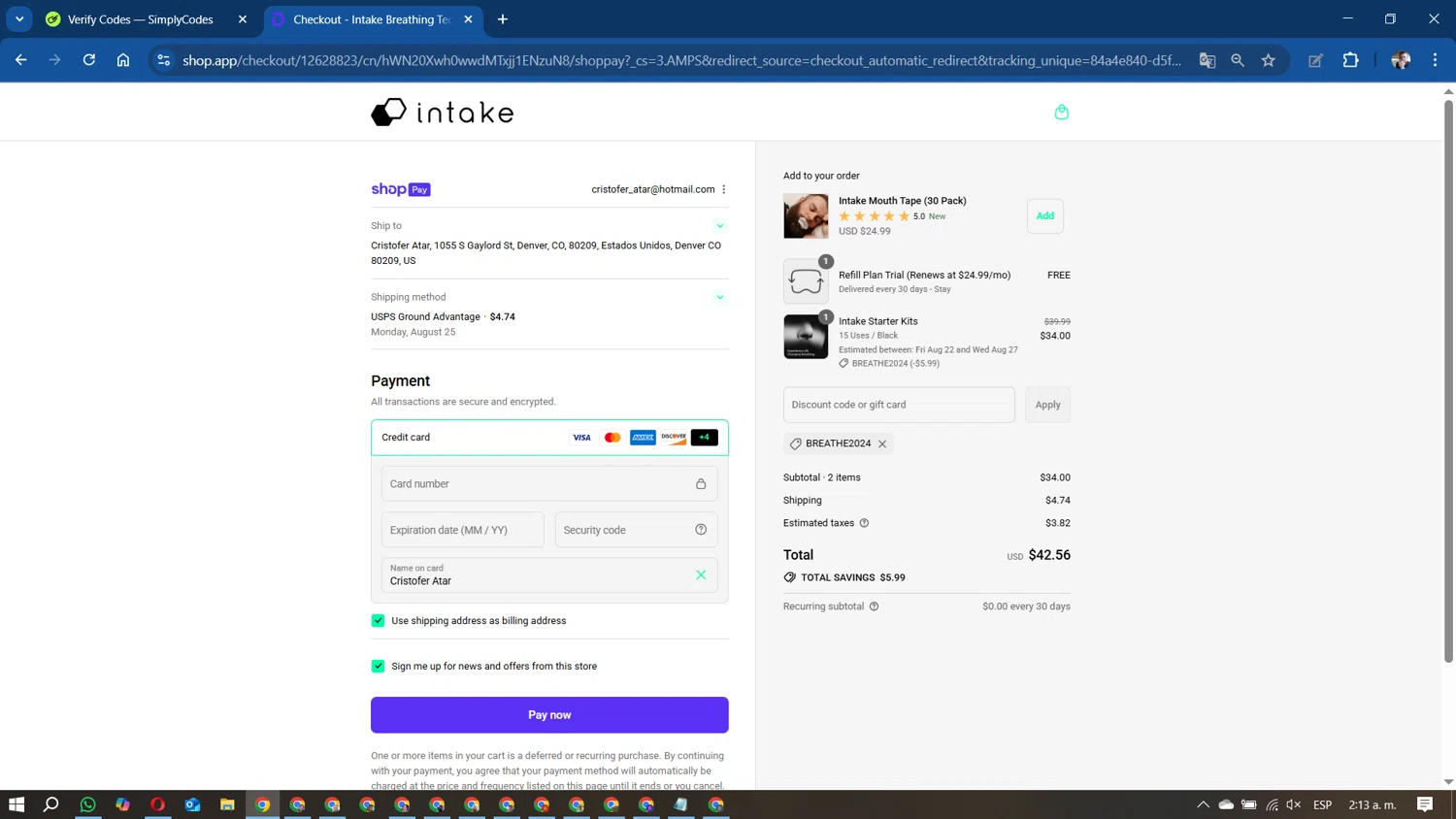The image size is (1456, 819).
Task: Expand the Shipping method section
Action: (x=720, y=298)
